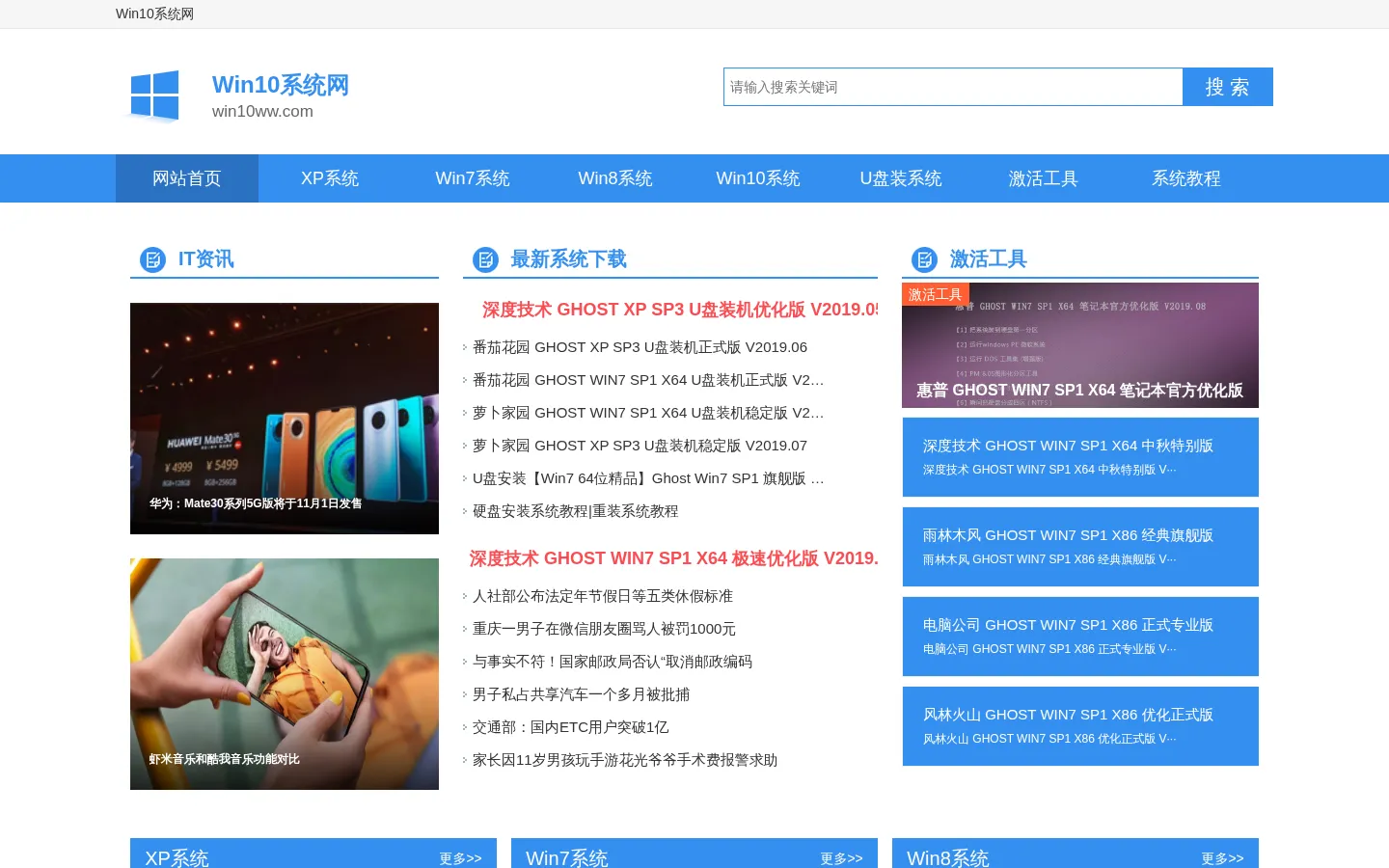The height and width of the screenshot is (868, 1389).
Task: Click the Win8系统 panel heading
Action: (947, 857)
